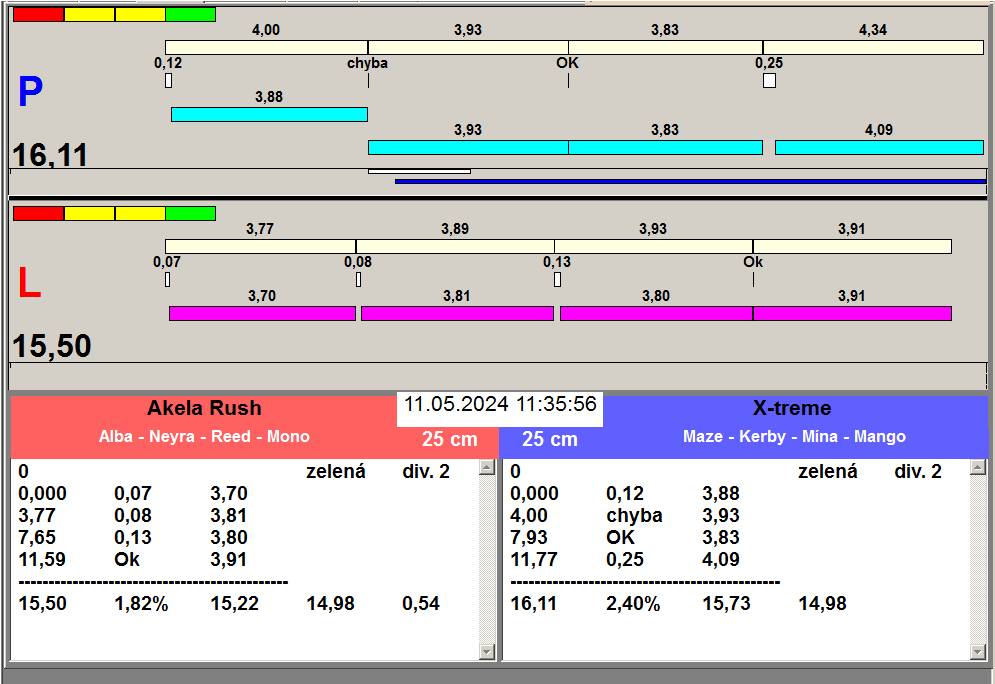Click the red start light in lane P
Viewport: 995px width, 684px height.
click(39, 15)
